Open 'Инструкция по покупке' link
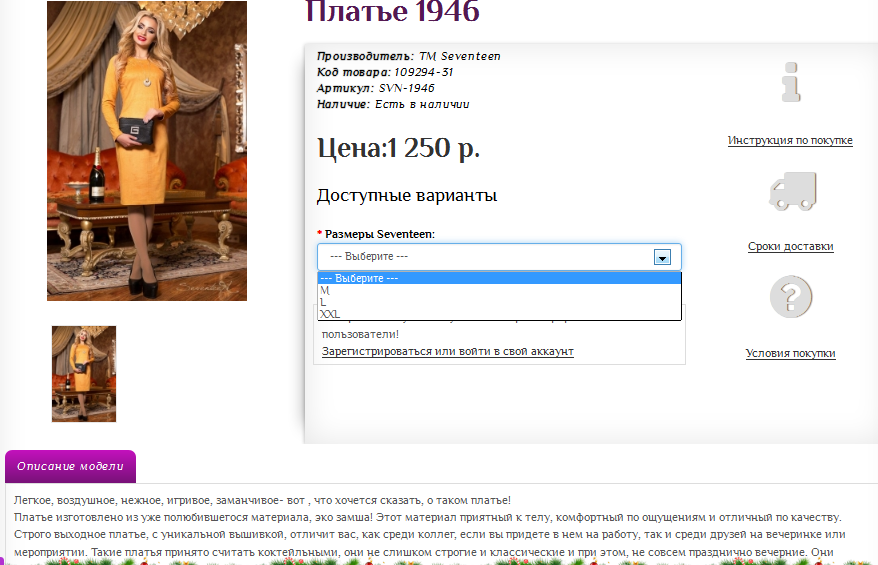The image size is (878, 565). [x=790, y=140]
